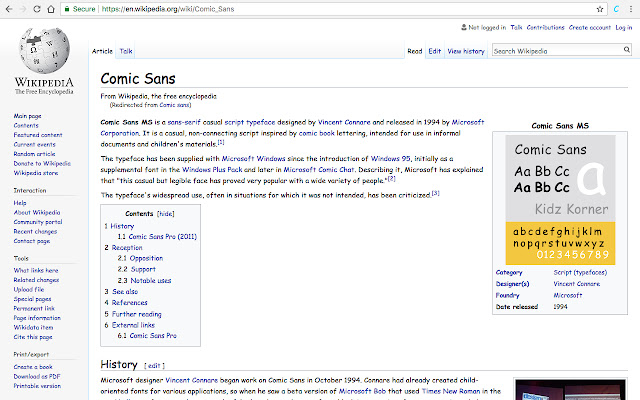Go to Main page in sidebar

27,116
